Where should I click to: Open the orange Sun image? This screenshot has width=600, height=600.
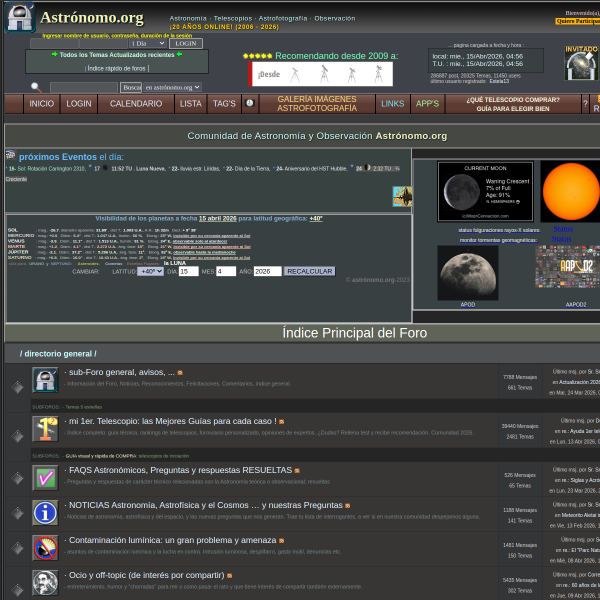pos(571,191)
